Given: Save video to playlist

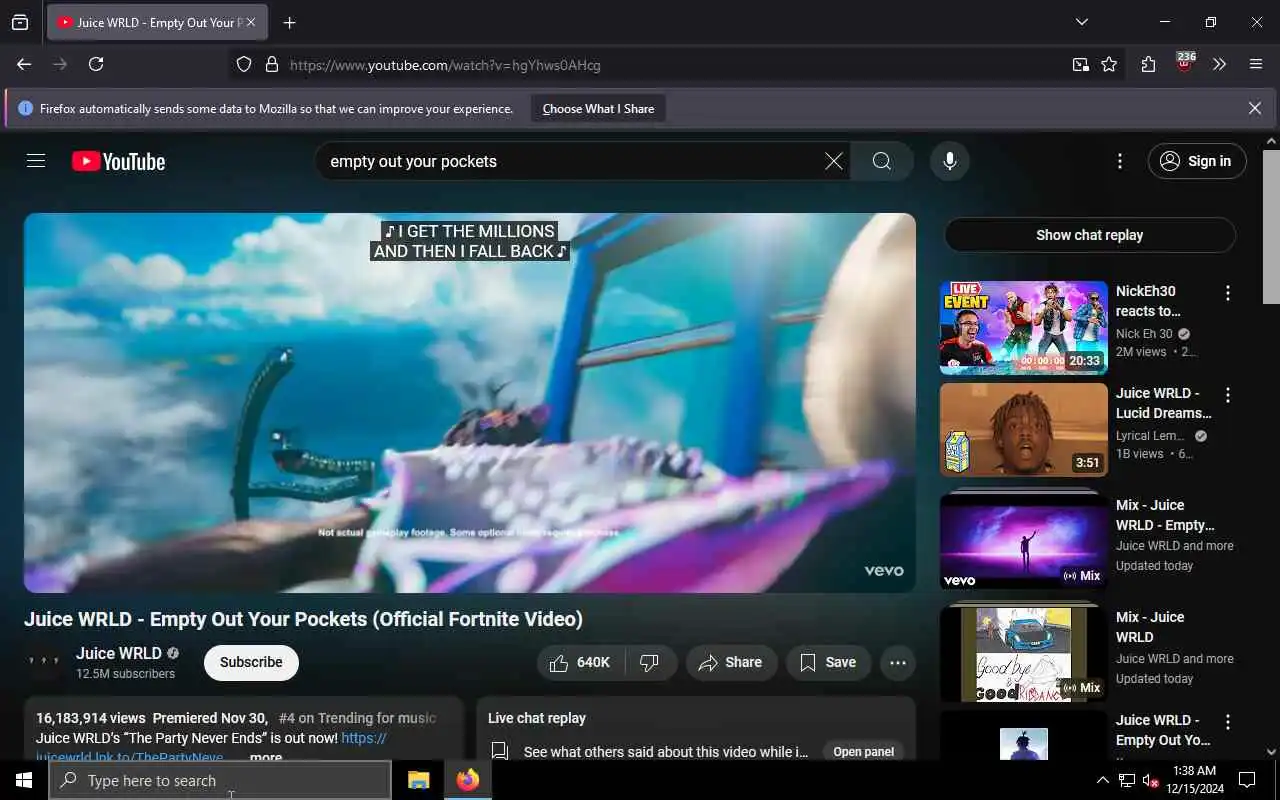Looking at the screenshot, I should [828, 662].
